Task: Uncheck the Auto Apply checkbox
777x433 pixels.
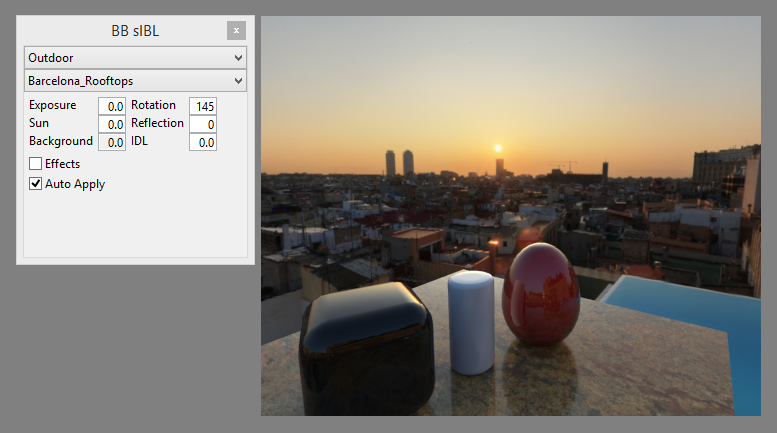Action: tap(36, 184)
